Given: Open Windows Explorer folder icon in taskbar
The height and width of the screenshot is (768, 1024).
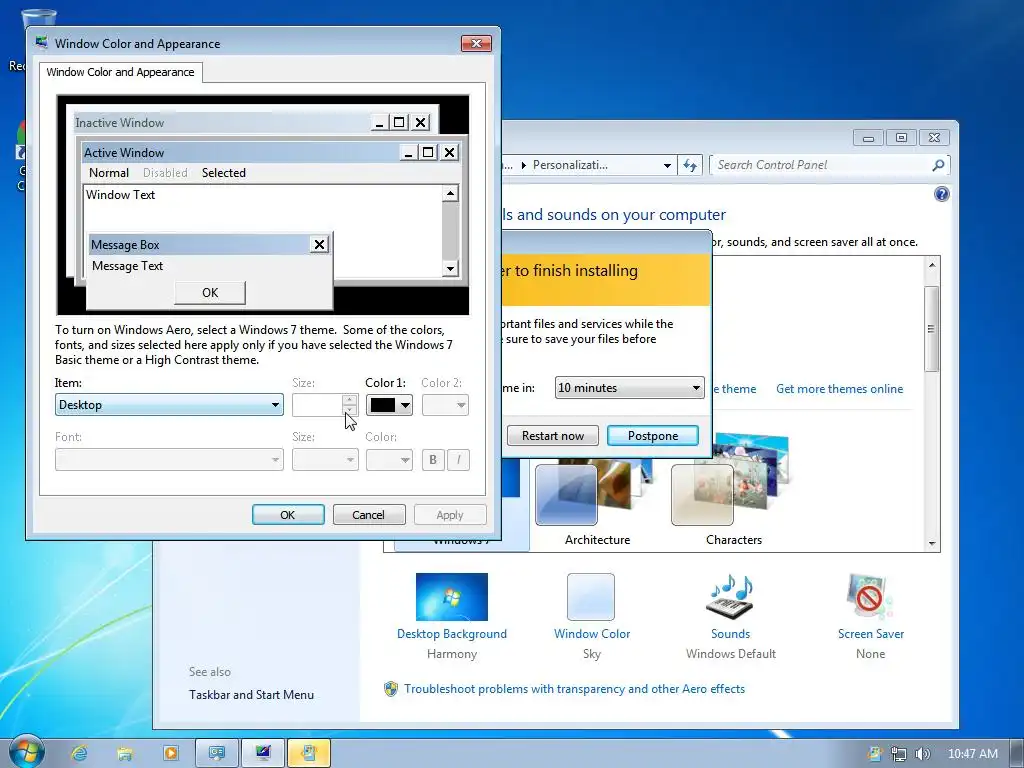Looking at the screenshot, I should point(124,753).
